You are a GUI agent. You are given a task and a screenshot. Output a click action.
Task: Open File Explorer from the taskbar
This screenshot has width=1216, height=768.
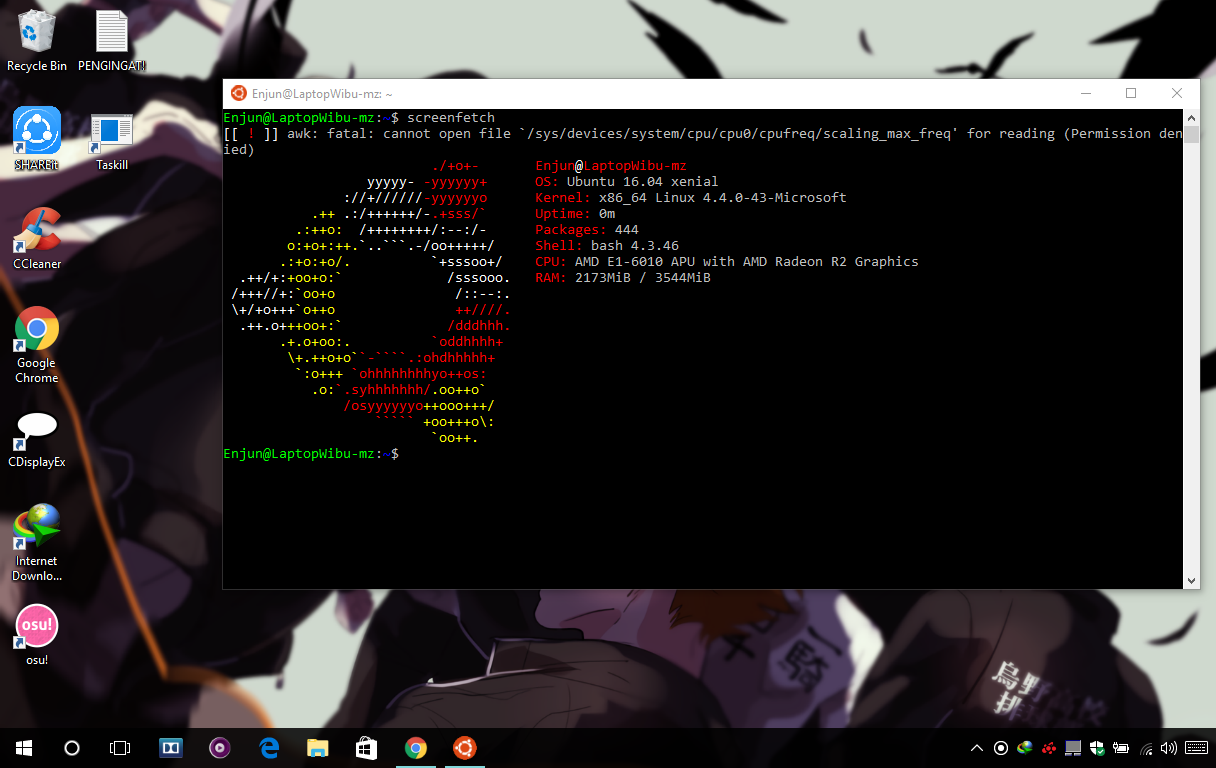coord(318,747)
